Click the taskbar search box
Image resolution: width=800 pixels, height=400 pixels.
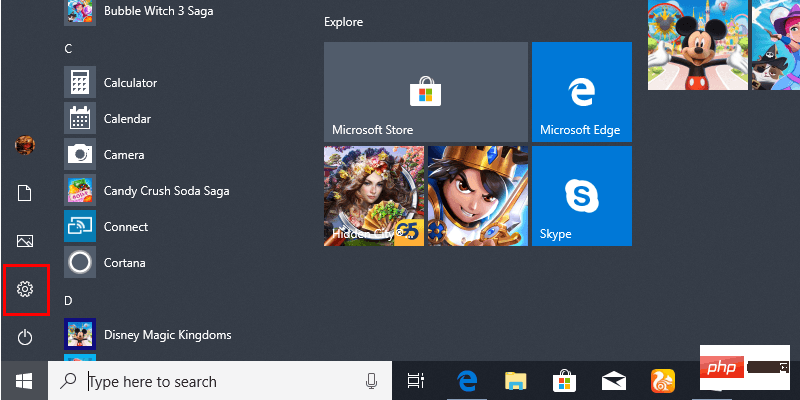click(x=220, y=381)
